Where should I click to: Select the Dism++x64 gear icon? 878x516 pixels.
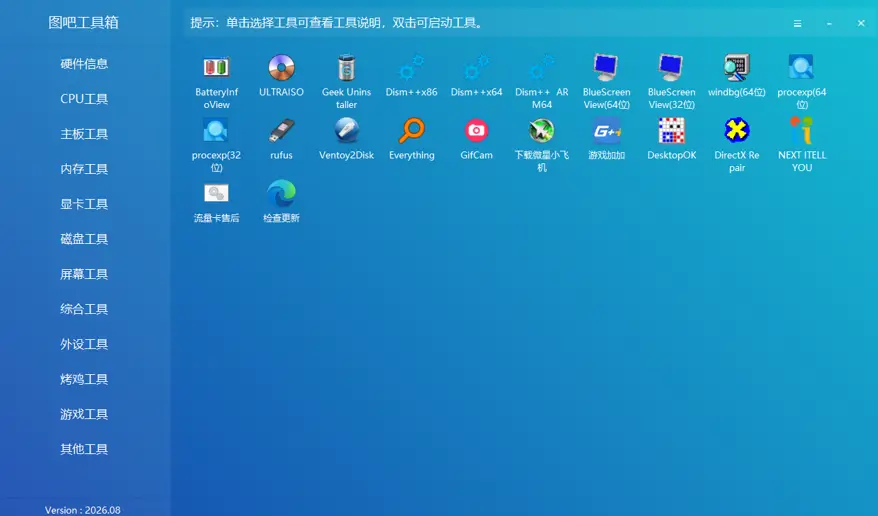tap(477, 68)
